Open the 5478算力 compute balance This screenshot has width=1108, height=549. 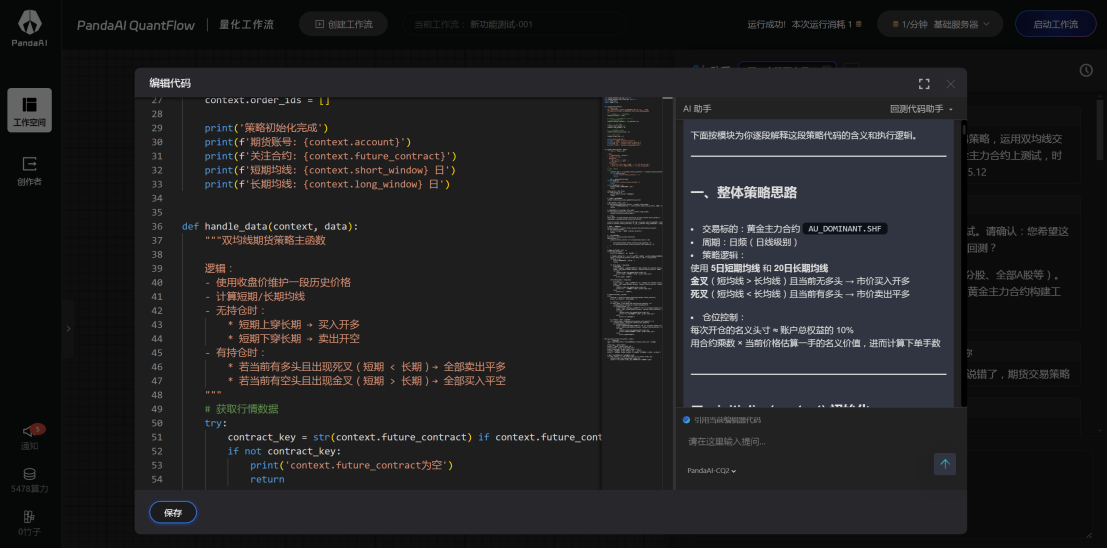(x=30, y=480)
